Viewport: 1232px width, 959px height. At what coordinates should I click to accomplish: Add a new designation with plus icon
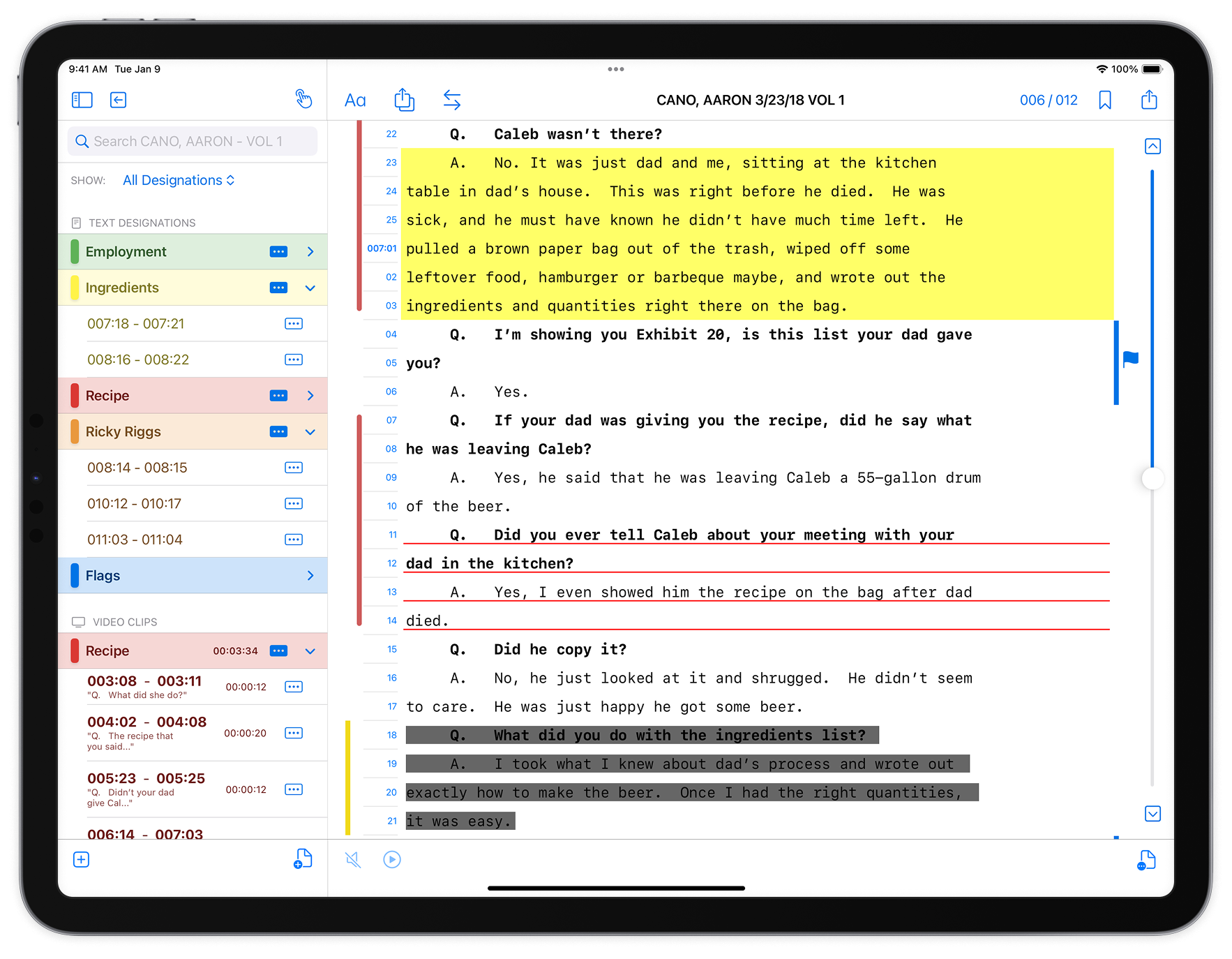[81, 859]
